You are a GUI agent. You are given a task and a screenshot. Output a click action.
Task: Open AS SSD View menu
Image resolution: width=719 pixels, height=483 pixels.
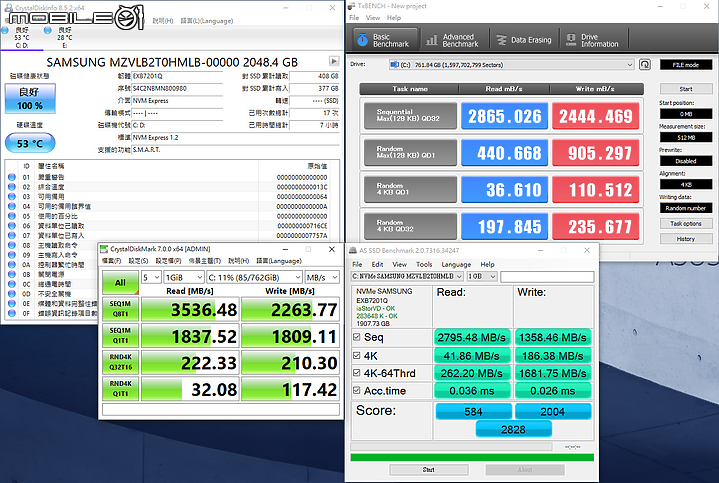(x=399, y=264)
